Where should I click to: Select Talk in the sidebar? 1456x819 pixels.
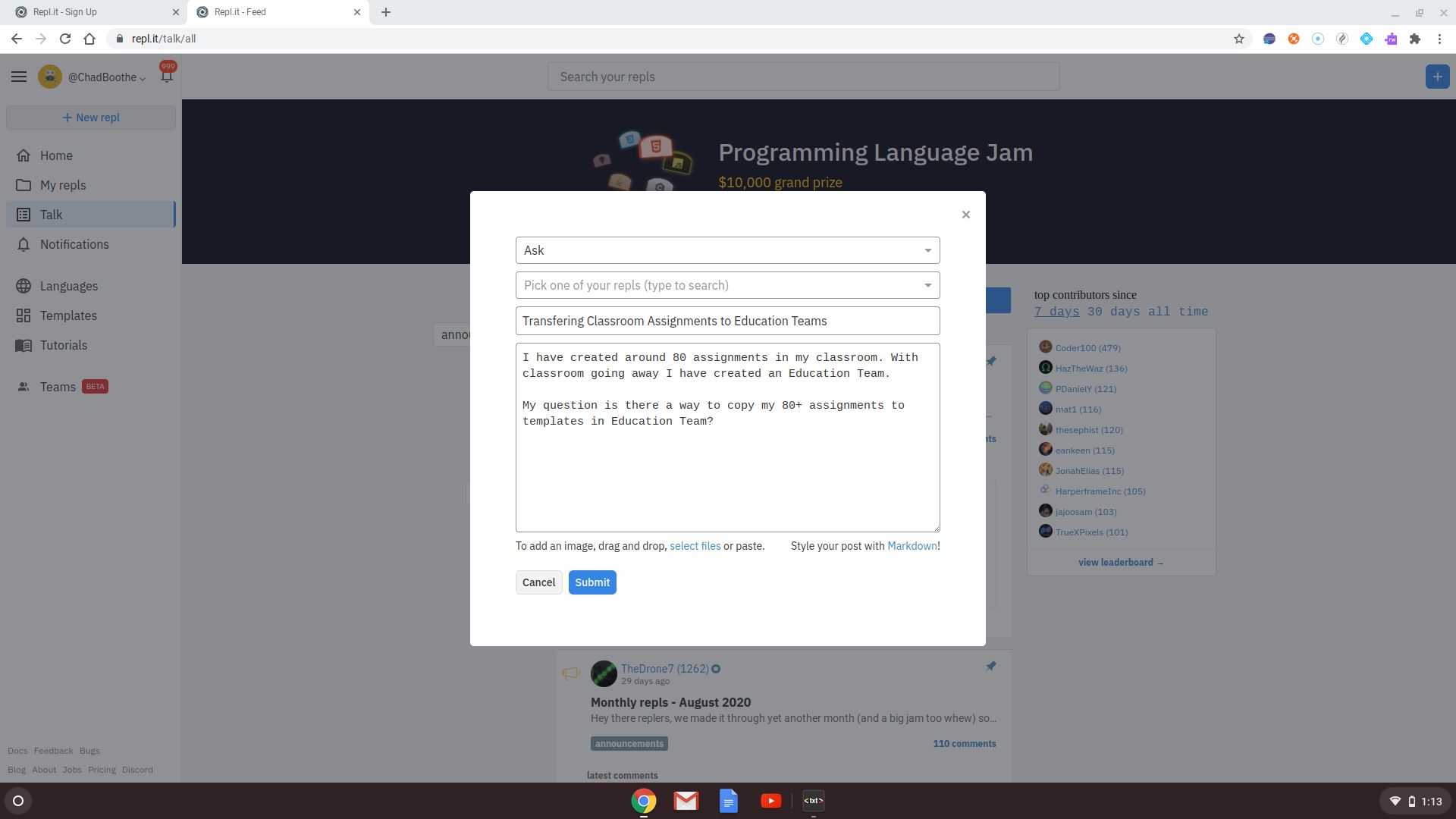coord(91,215)
